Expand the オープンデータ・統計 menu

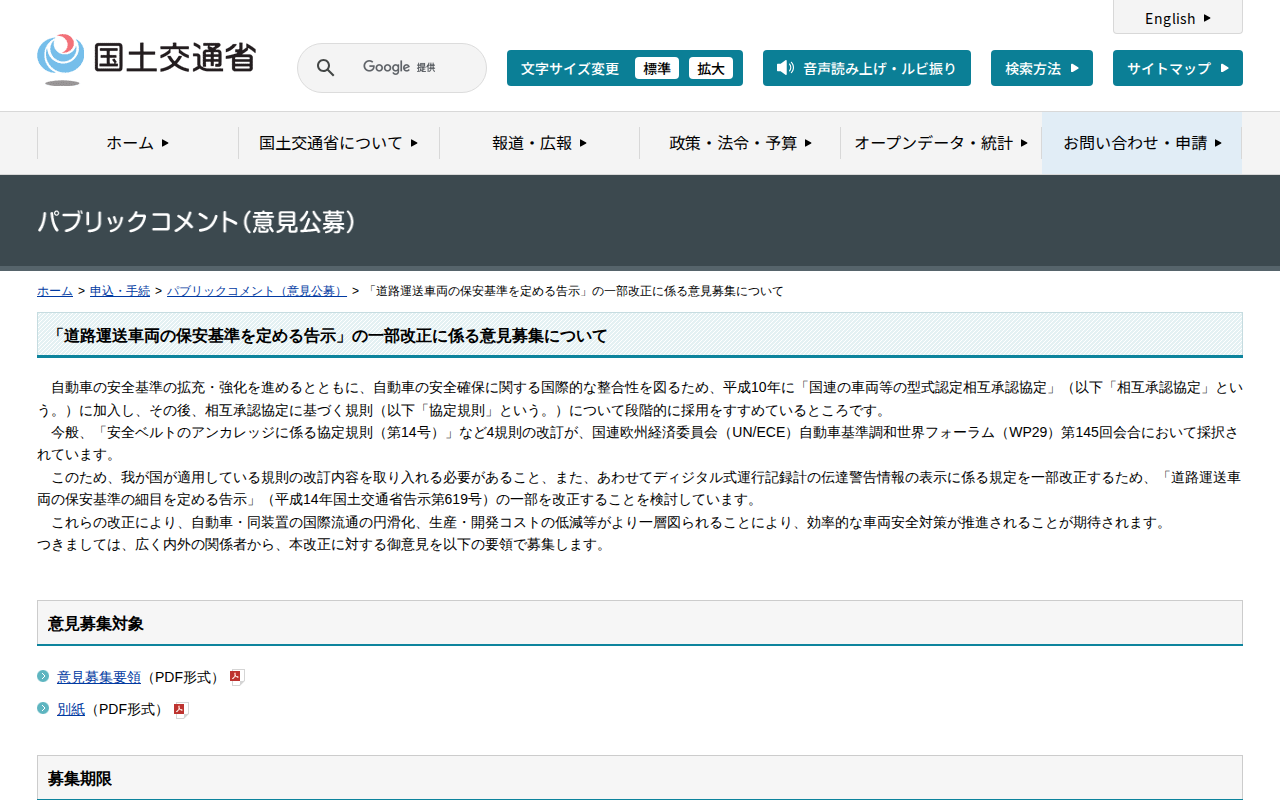[940, 143]
